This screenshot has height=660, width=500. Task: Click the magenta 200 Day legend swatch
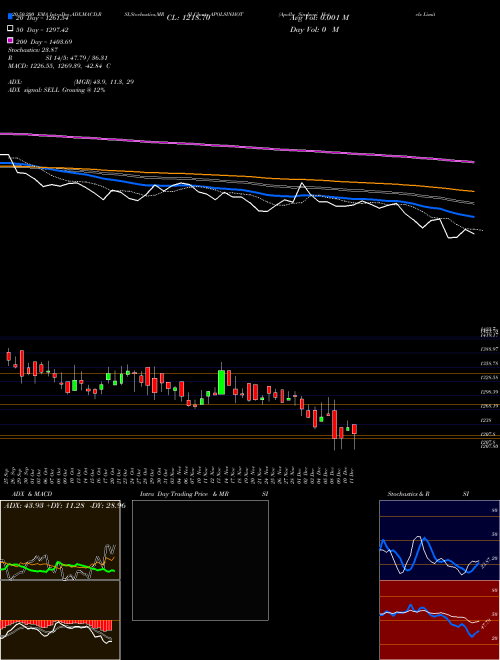point(10,40)
